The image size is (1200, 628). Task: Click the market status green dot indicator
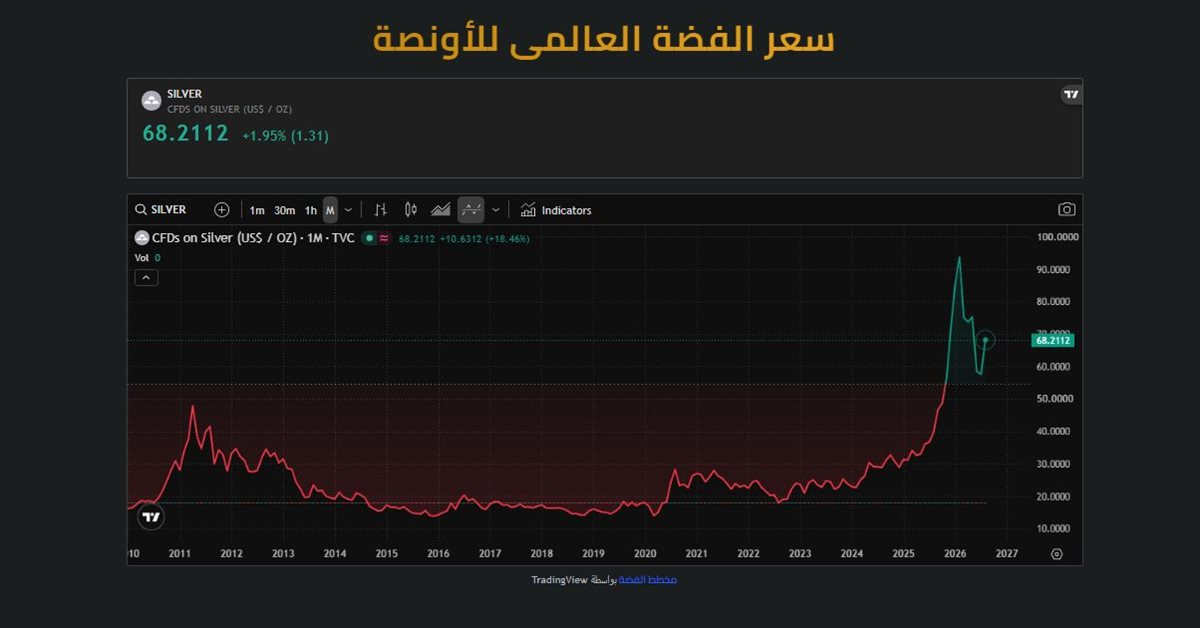pyautogui.click(x=369, y=238)
